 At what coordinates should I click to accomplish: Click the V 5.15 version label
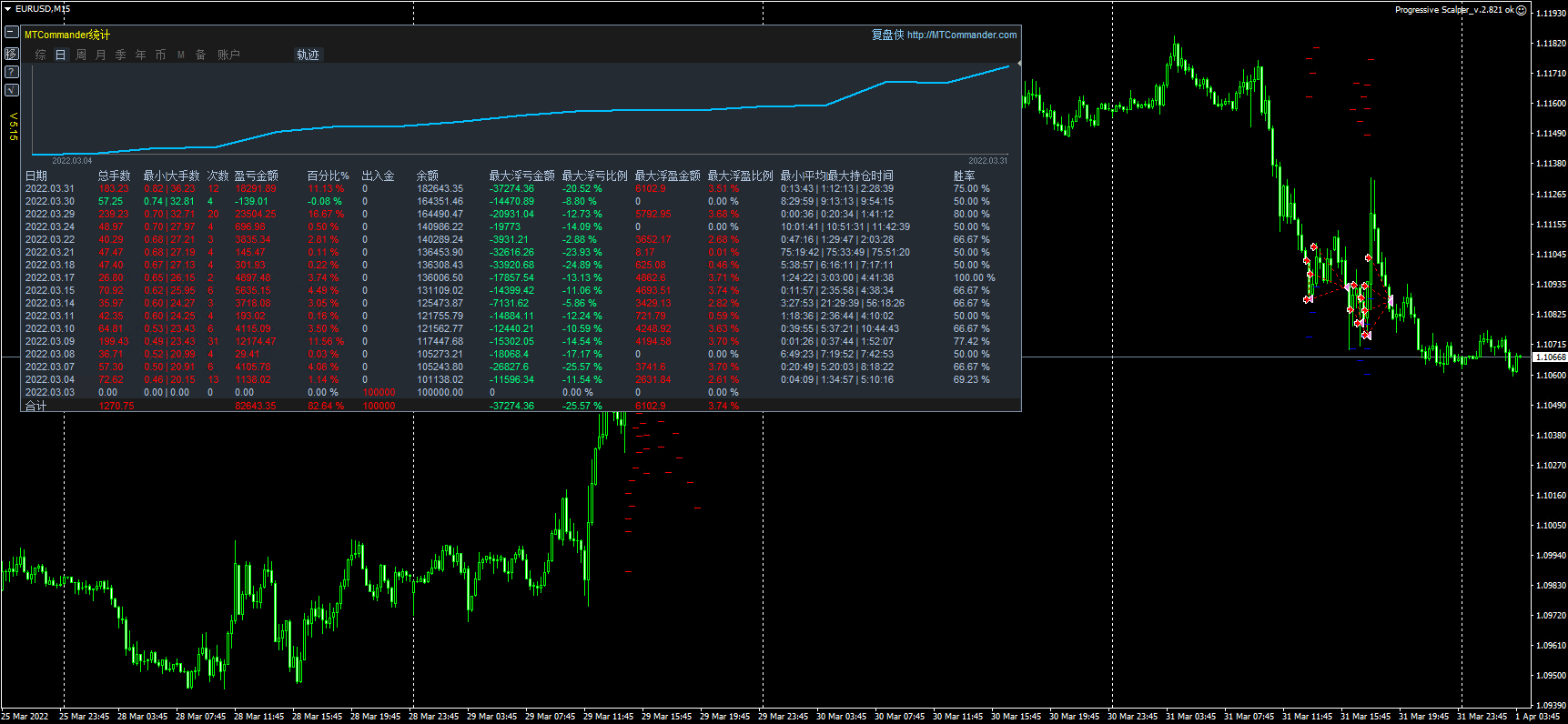click(x=13, y=126)
